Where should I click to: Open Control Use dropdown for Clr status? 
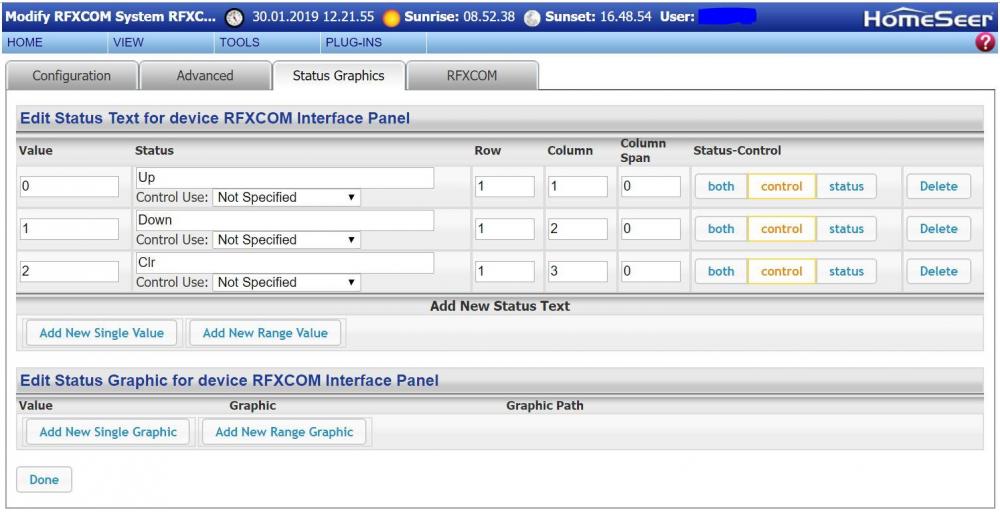(x=287, y=283)
